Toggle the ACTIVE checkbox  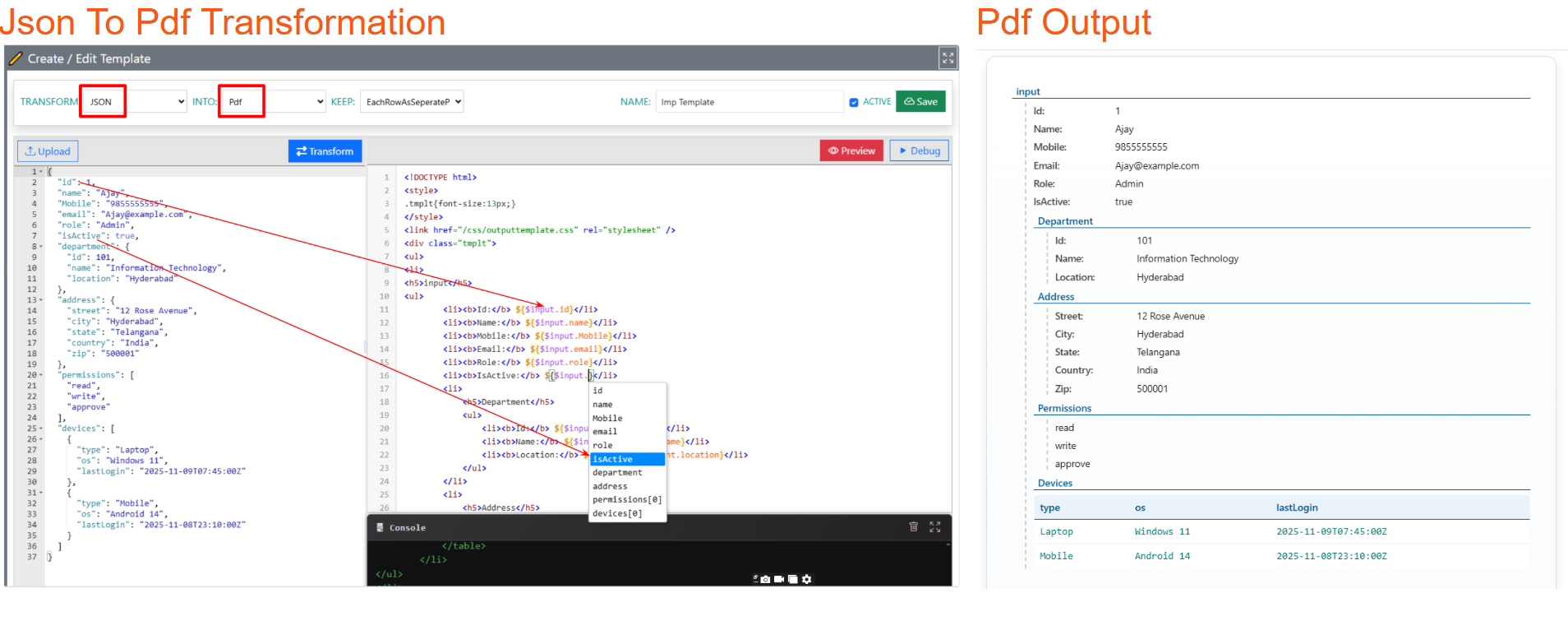tap(854, 102)
